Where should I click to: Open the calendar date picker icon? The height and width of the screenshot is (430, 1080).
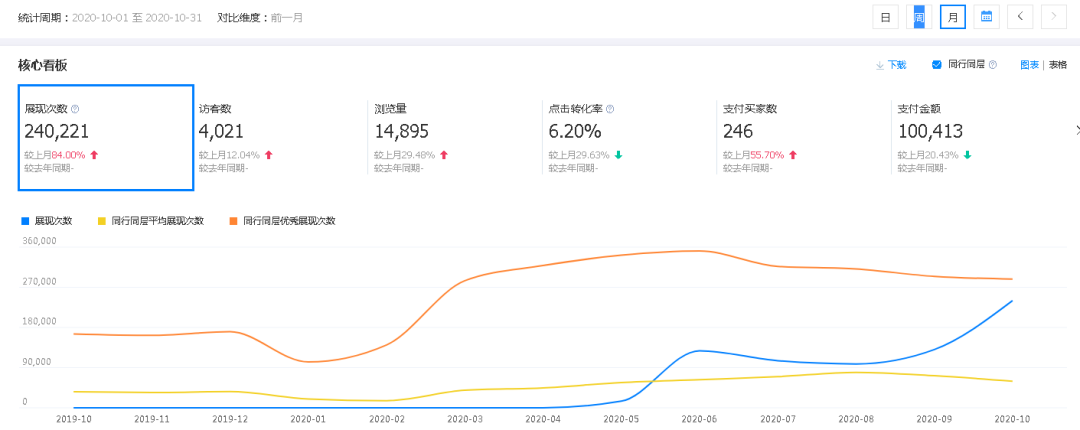[x=986, y=16]
